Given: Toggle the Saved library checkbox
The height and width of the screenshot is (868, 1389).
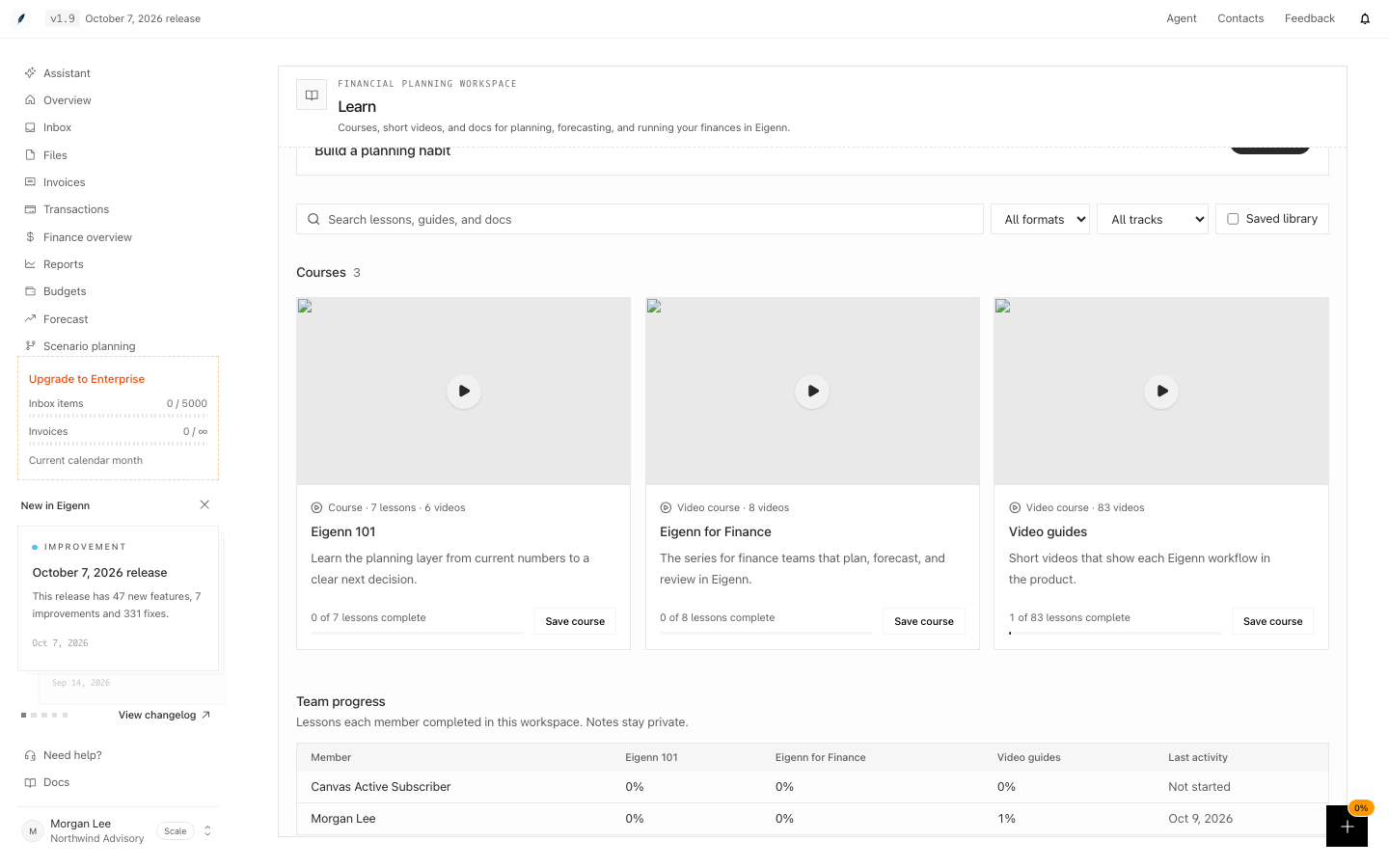Looking at the screenshot, I should pos(1233,219).
